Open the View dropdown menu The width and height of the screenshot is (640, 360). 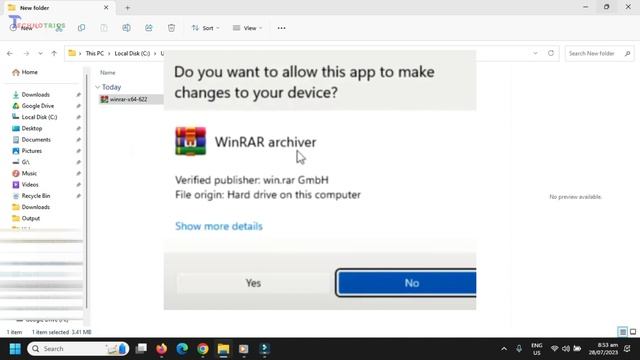247,28
